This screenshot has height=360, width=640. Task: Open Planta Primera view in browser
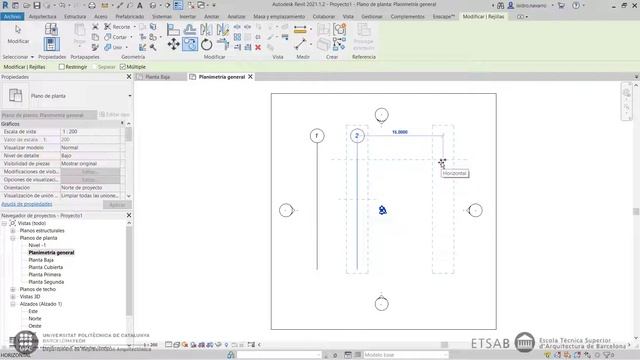coord(44,275)
